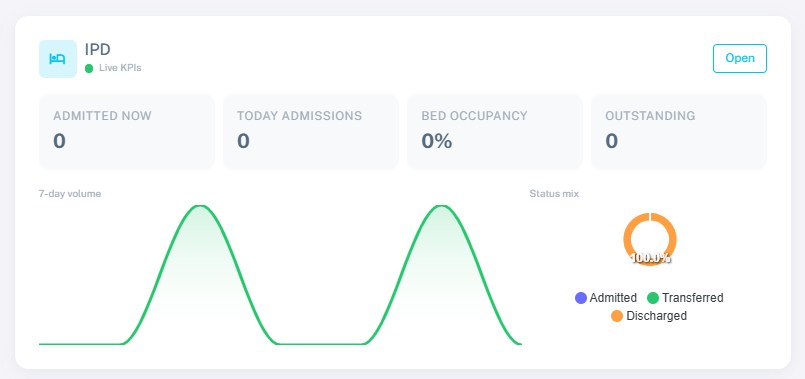Open the IPD module with Open button
The width and height of the screenshot is (805, 379).
[x=739, y=59]
